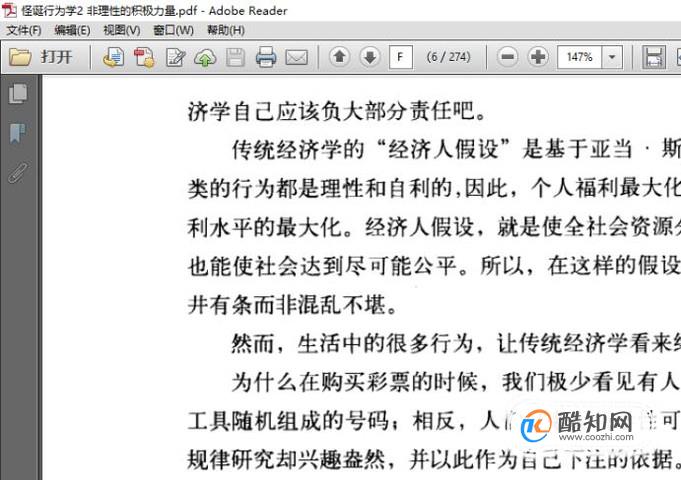Image resolution: width=681 pixels, height=480 pixels.
Task: Click the zoom out minus button
Action: 508,57
